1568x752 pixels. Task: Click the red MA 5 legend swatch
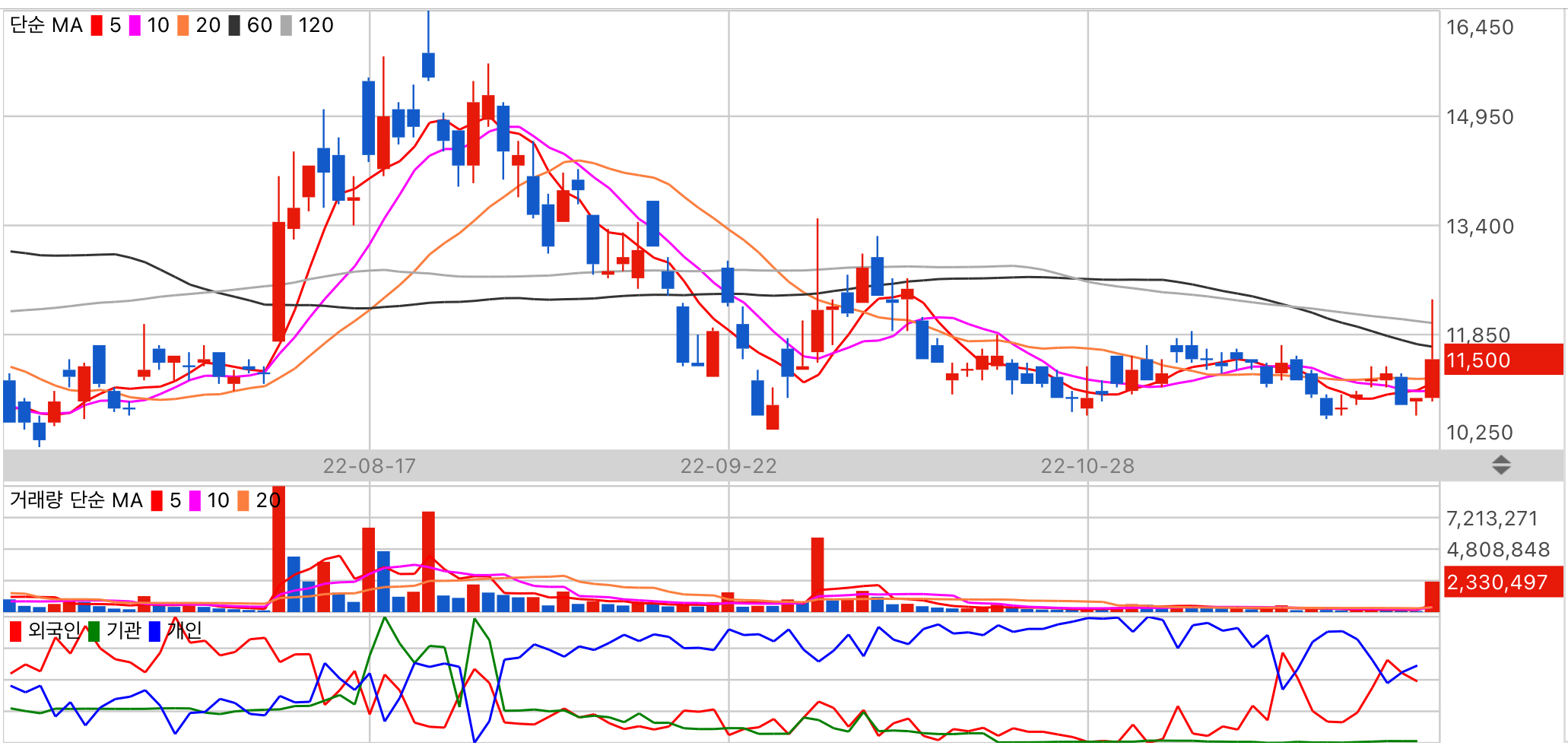pos(97,26)
